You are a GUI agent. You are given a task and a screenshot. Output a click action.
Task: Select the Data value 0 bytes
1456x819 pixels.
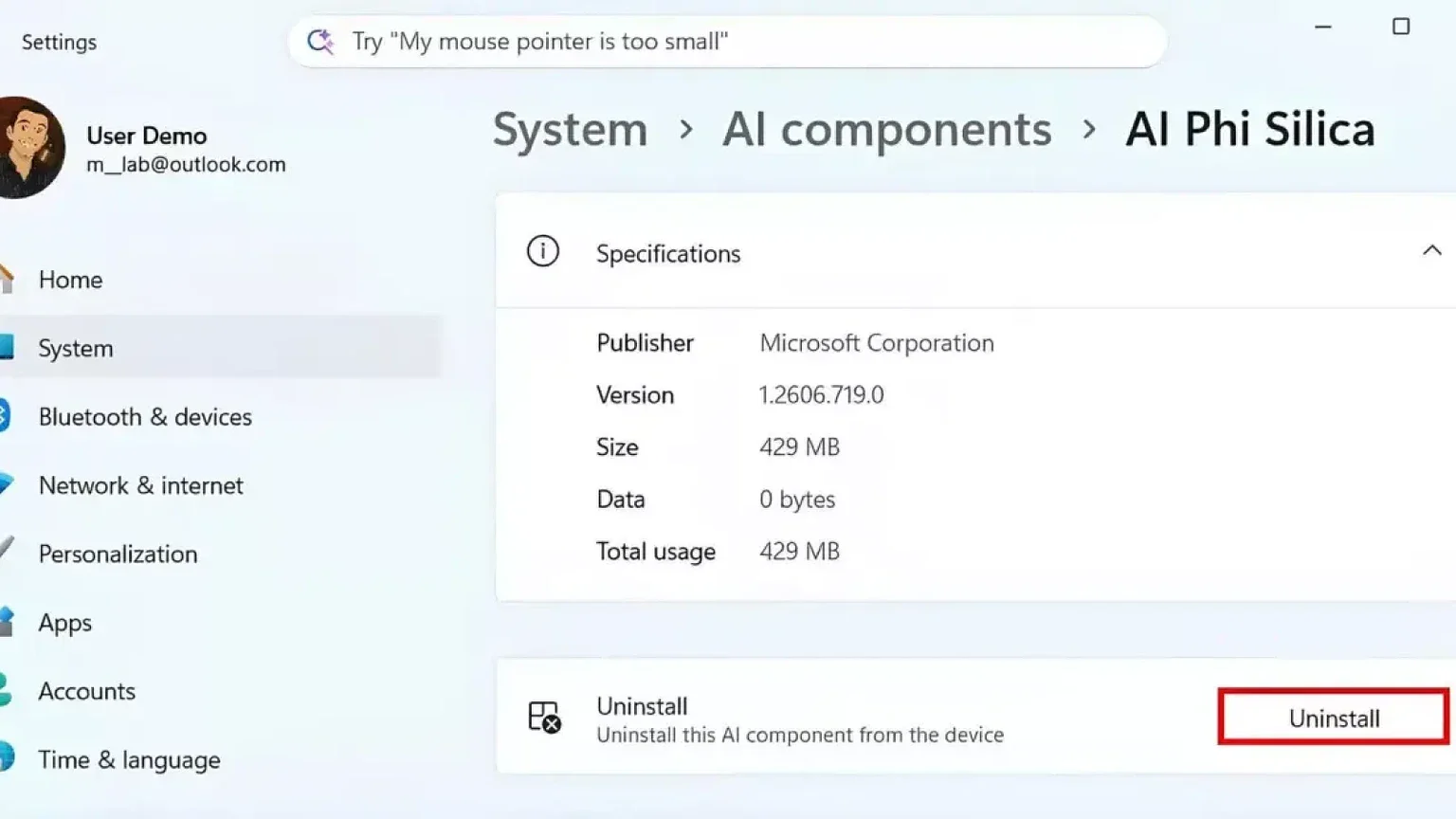[797, 499]
